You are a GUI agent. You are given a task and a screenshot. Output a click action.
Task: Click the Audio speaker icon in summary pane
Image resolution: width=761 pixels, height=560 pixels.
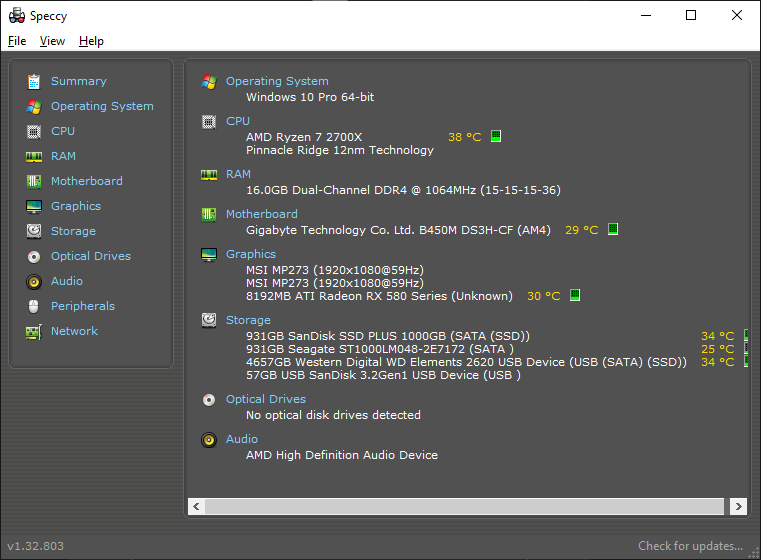[x=209, y=440]
